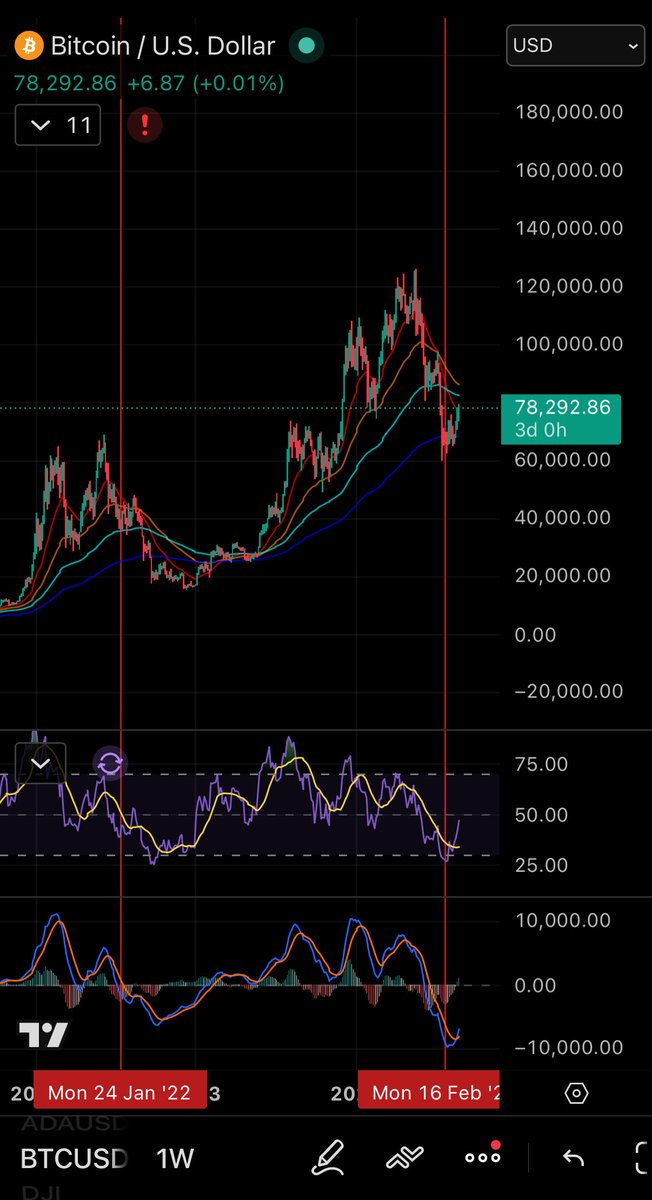652x1200 pixels.
Task: Click the 78,292.86 quote in the header
Action: (x=65, y=84)
